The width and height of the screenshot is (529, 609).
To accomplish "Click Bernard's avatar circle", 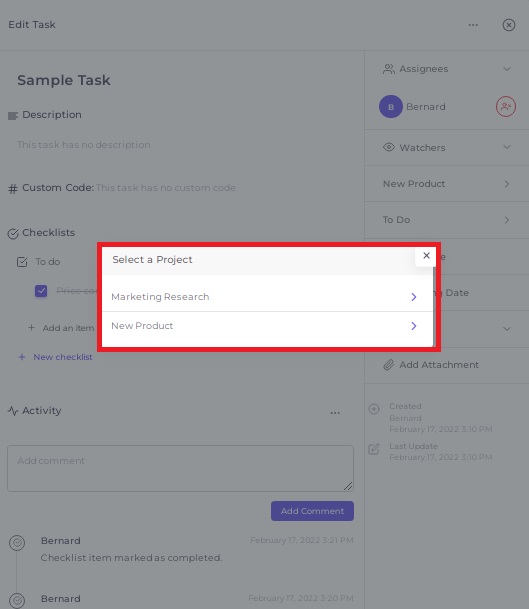I will click(x=391, y=106).
